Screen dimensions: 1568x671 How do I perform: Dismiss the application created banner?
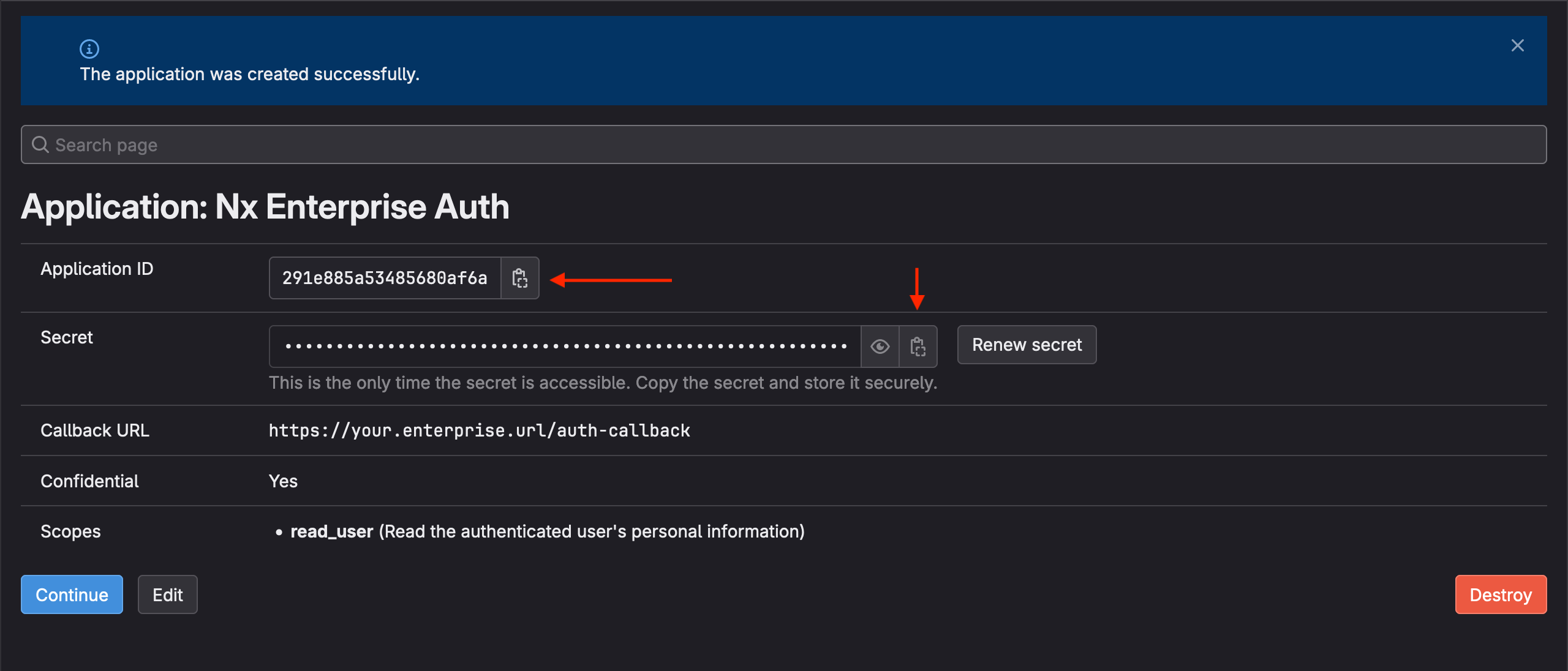(1517, 45)
